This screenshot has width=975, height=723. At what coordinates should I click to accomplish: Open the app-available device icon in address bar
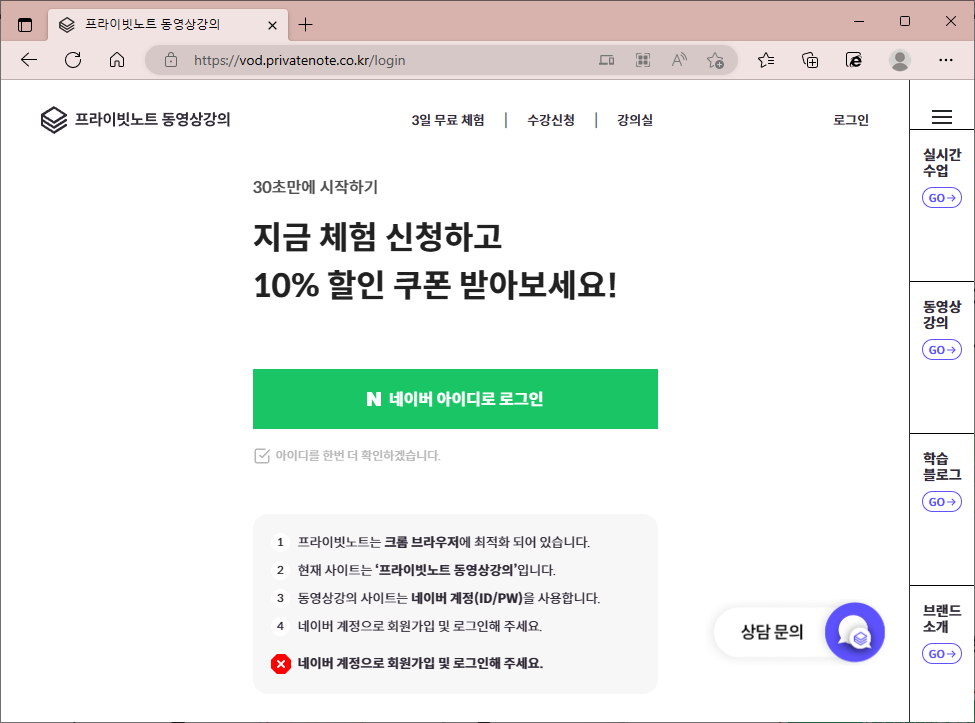(x=606, y=60)
